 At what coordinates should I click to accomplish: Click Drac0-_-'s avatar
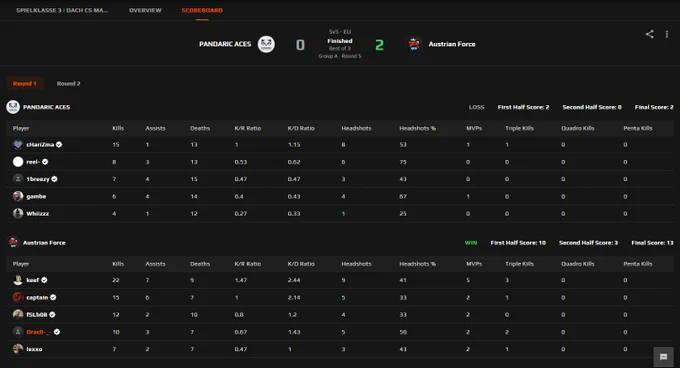18,332
